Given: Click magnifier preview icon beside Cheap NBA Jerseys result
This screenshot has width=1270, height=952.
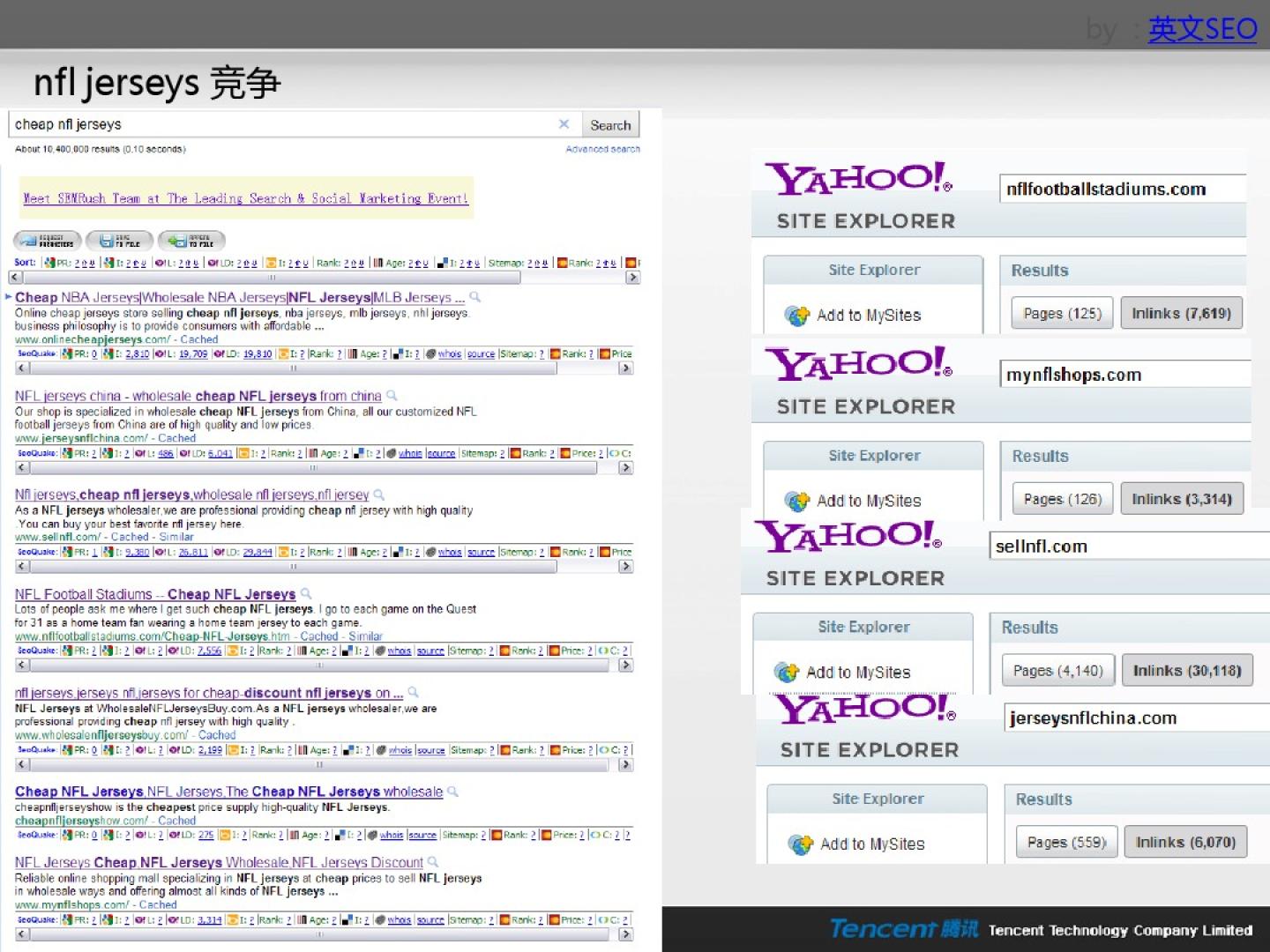Looking at the screenshot, I should coord(475,297).
